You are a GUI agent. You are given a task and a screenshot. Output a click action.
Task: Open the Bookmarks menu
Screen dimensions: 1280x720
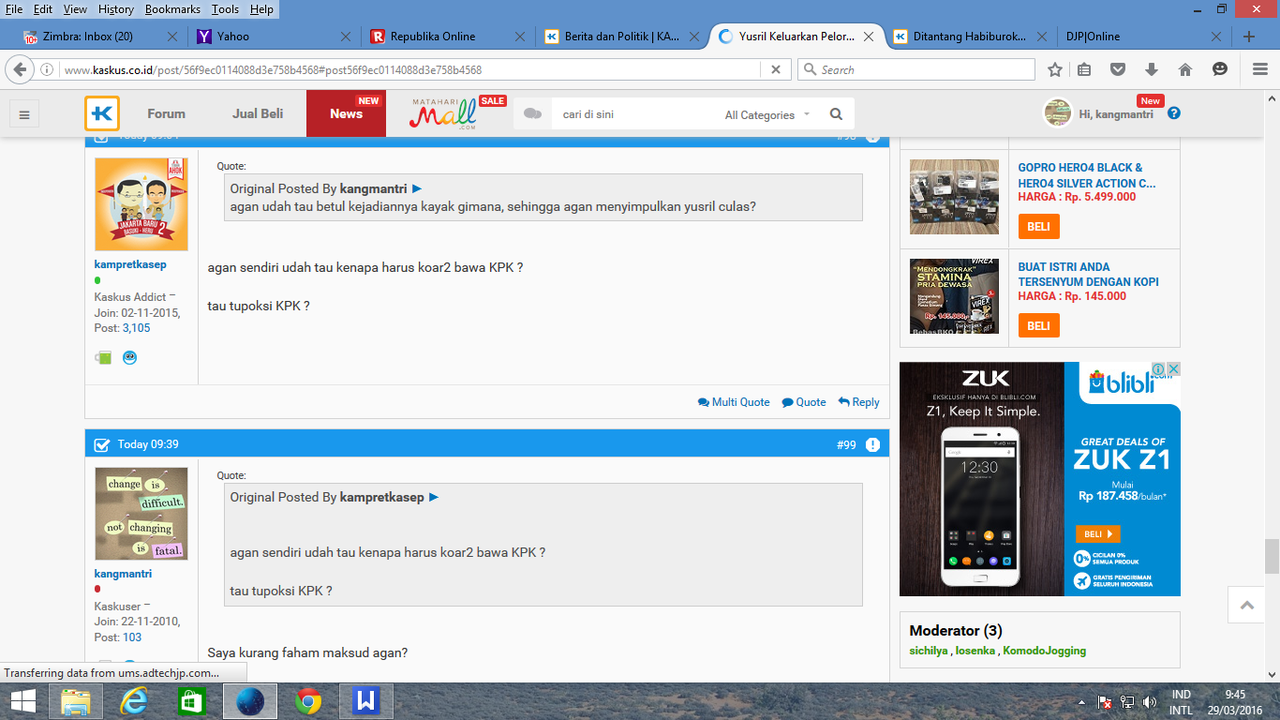click(173, 9)
